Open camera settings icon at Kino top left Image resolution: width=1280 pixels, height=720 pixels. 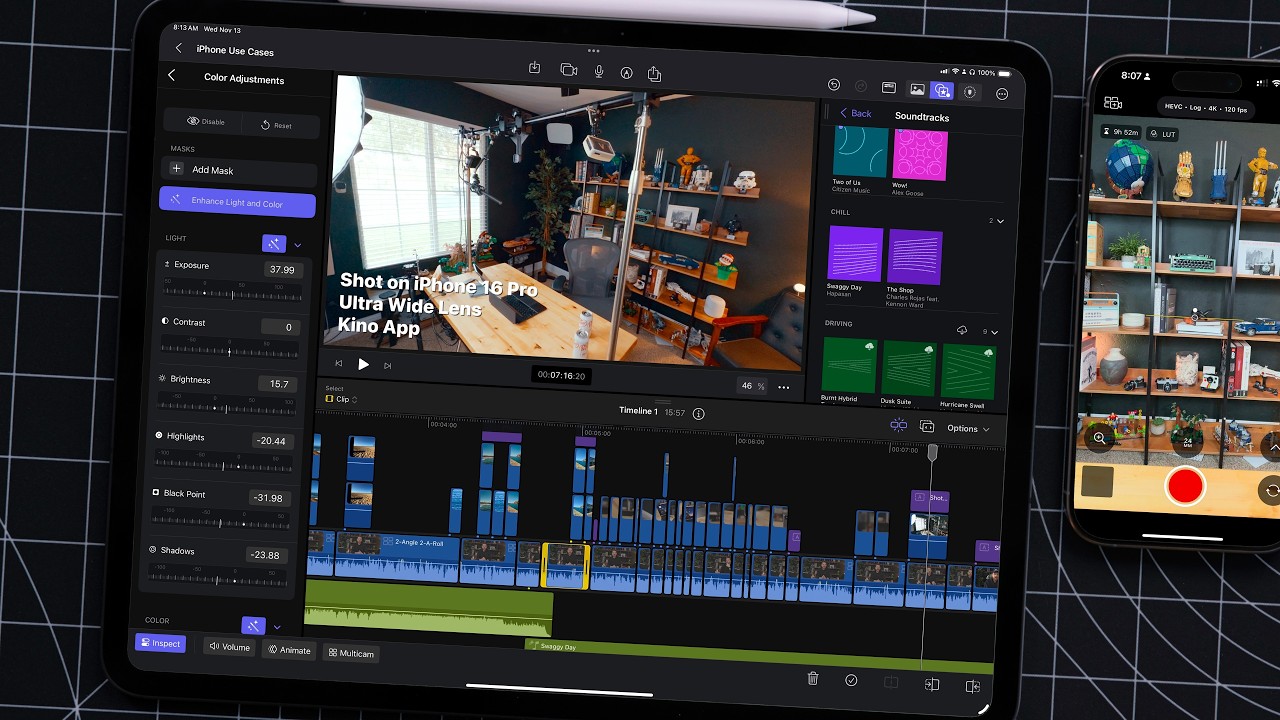click(x=1113, y=102)
